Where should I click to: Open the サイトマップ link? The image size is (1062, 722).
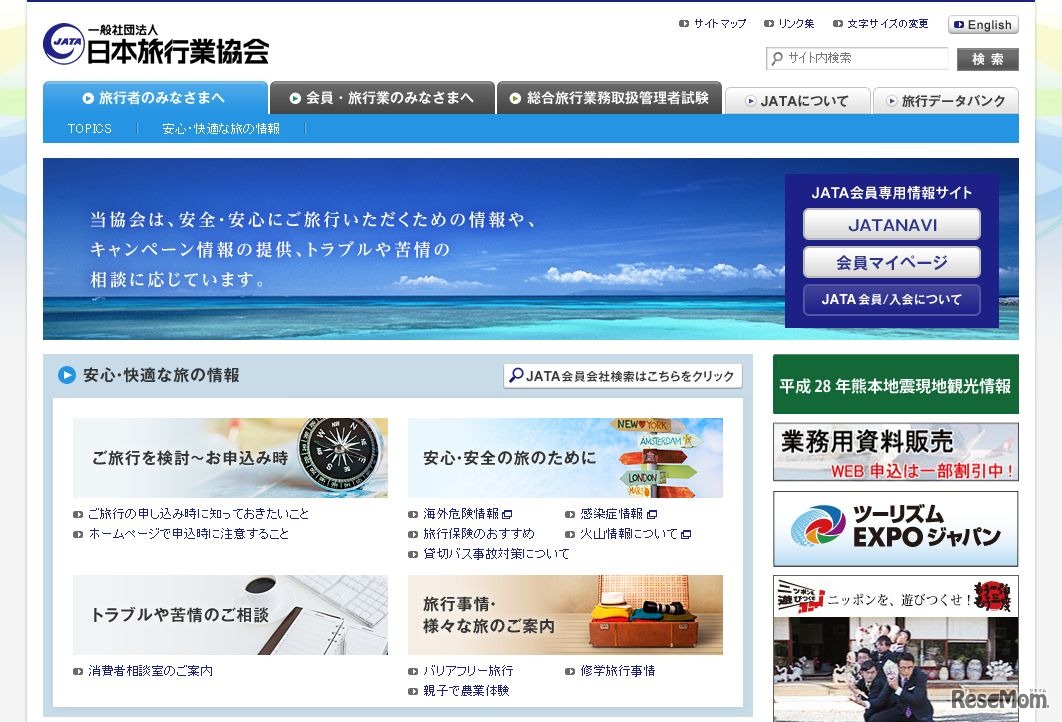(x=719, y=24)
